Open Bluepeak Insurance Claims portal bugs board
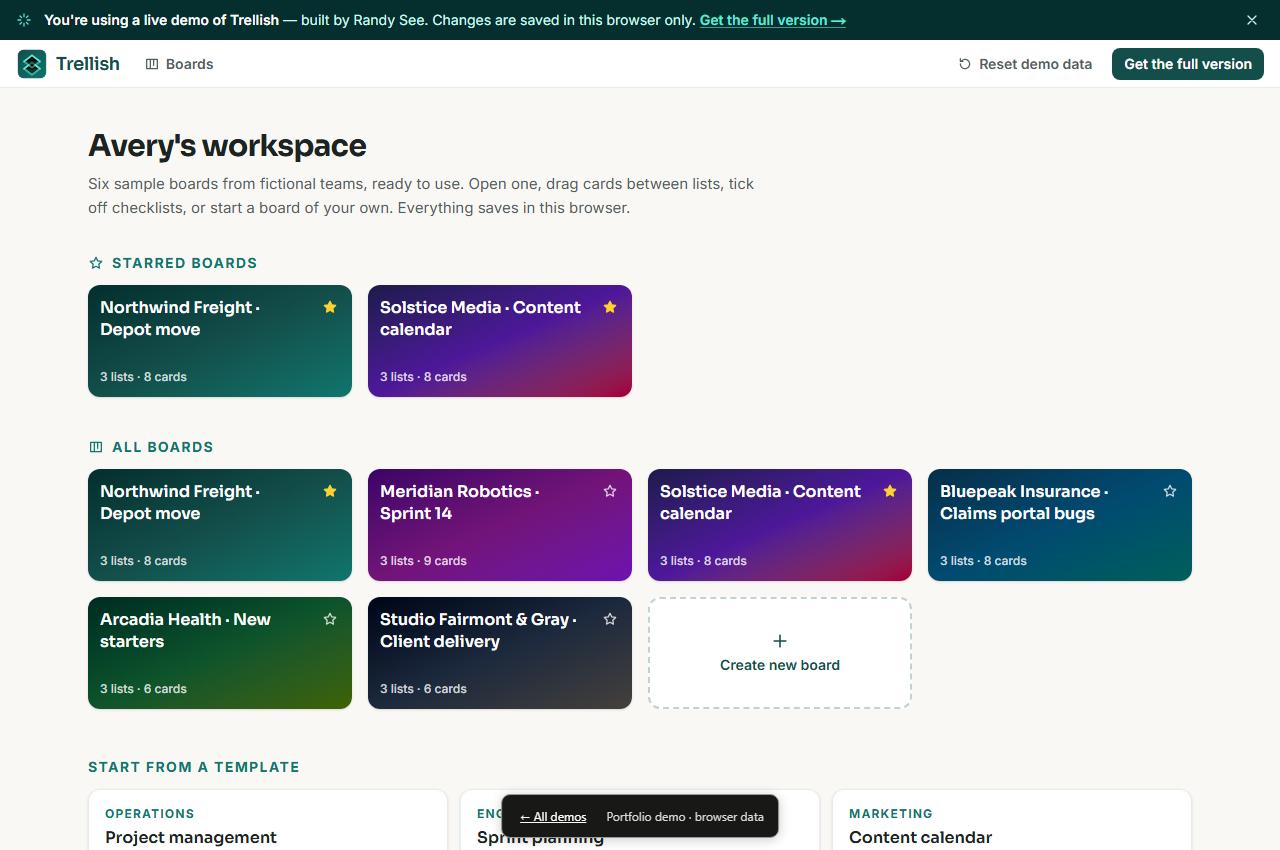This screenshot has width=1280, height=850. pos(1060,525)
